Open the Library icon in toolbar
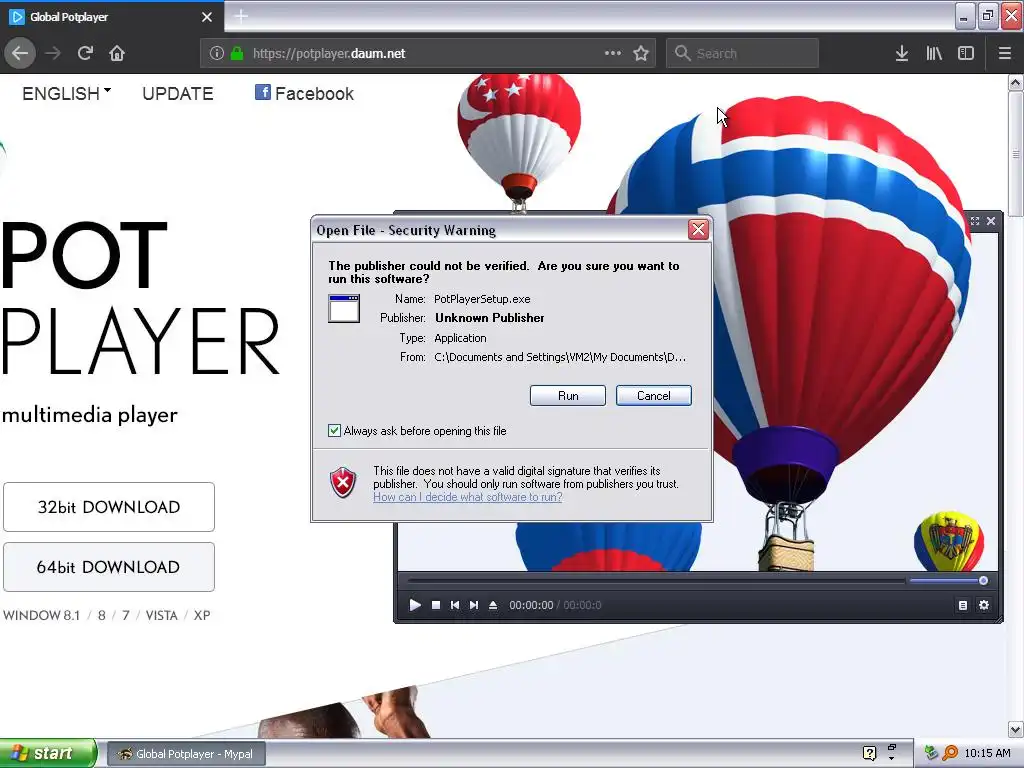Viewport: 1024px width, 768px height. click(x=934, y=53)
